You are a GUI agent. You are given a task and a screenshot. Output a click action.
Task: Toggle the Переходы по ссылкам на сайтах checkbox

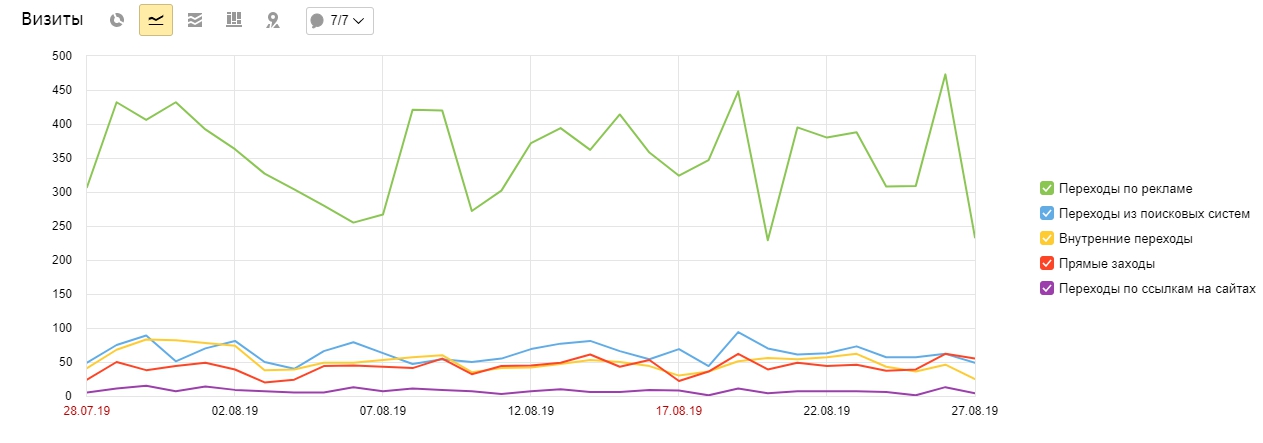point(1047,289)
